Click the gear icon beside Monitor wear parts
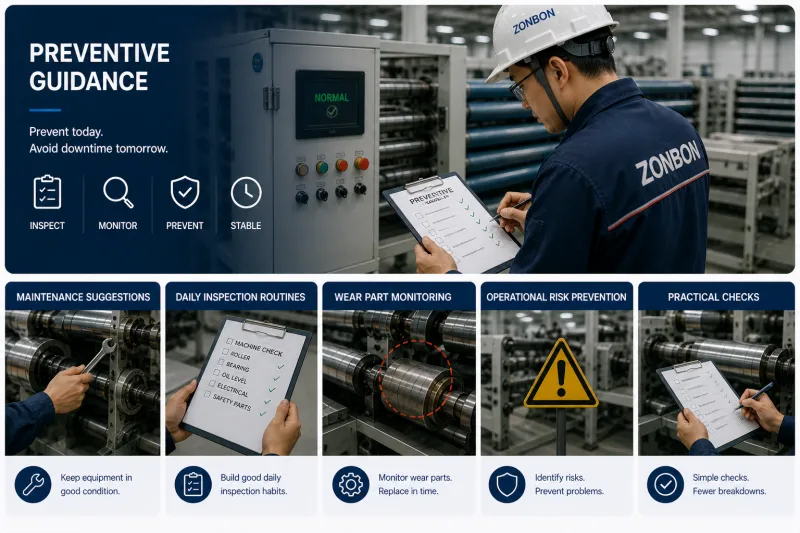The width and height of the screenshot is (800, 533). 351,484
